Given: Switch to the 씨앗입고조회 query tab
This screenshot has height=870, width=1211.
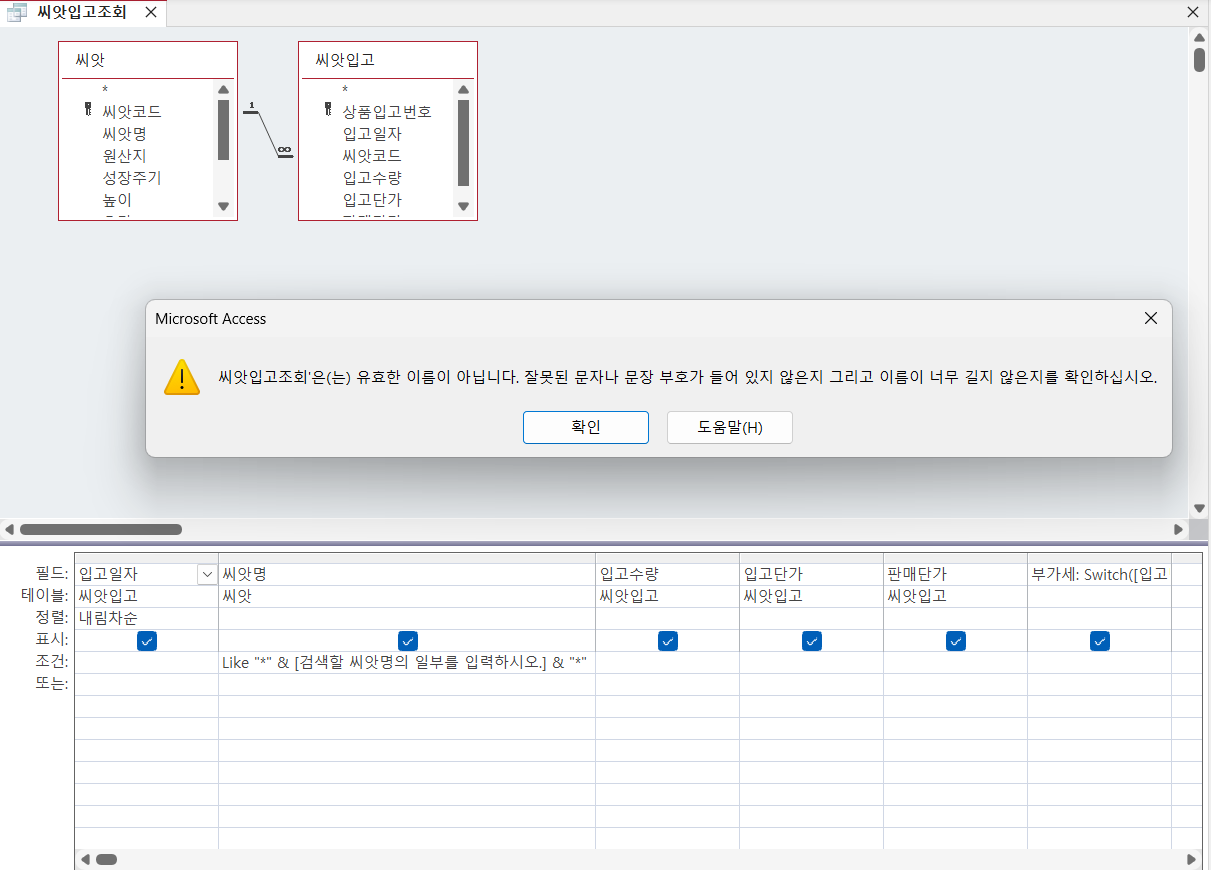Looking at the screenshot, I should pyautogui.click(x=82, y=13).
